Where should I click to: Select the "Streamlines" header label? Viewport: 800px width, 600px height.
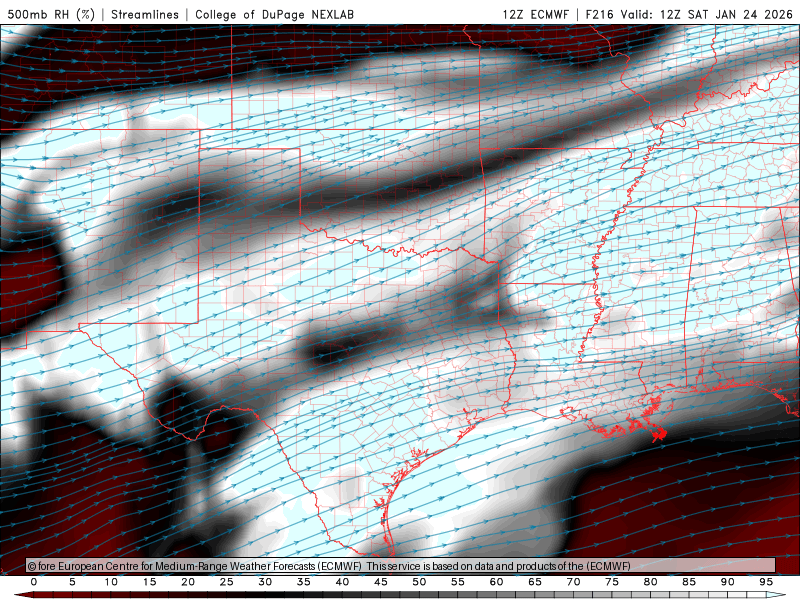pyautogui.click(x=145, y=14)
